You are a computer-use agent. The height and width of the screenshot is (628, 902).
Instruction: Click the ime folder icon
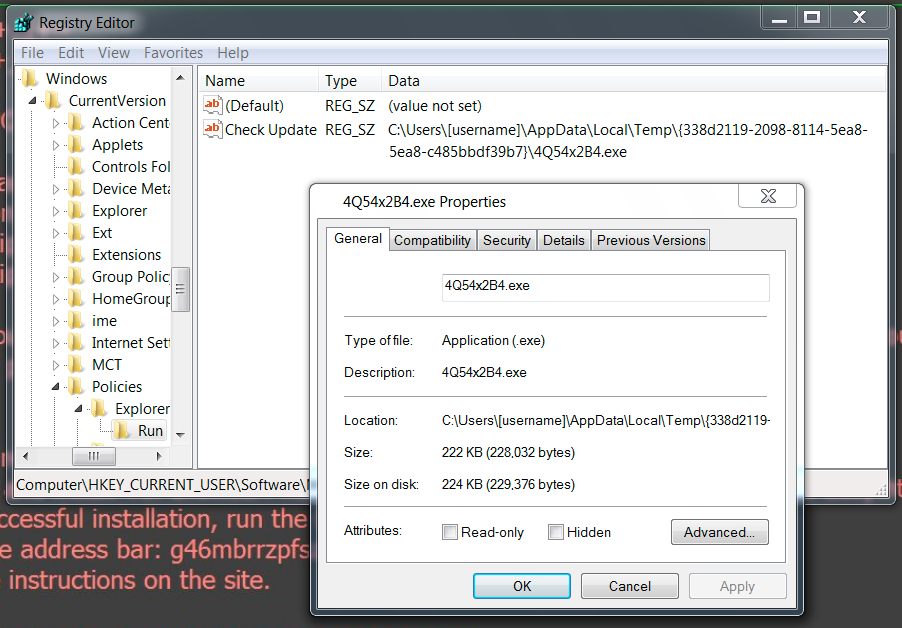(76, 321)
